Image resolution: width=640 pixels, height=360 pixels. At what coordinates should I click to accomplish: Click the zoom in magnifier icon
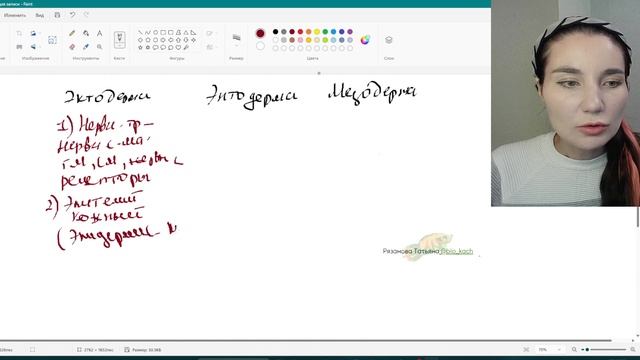633,350
